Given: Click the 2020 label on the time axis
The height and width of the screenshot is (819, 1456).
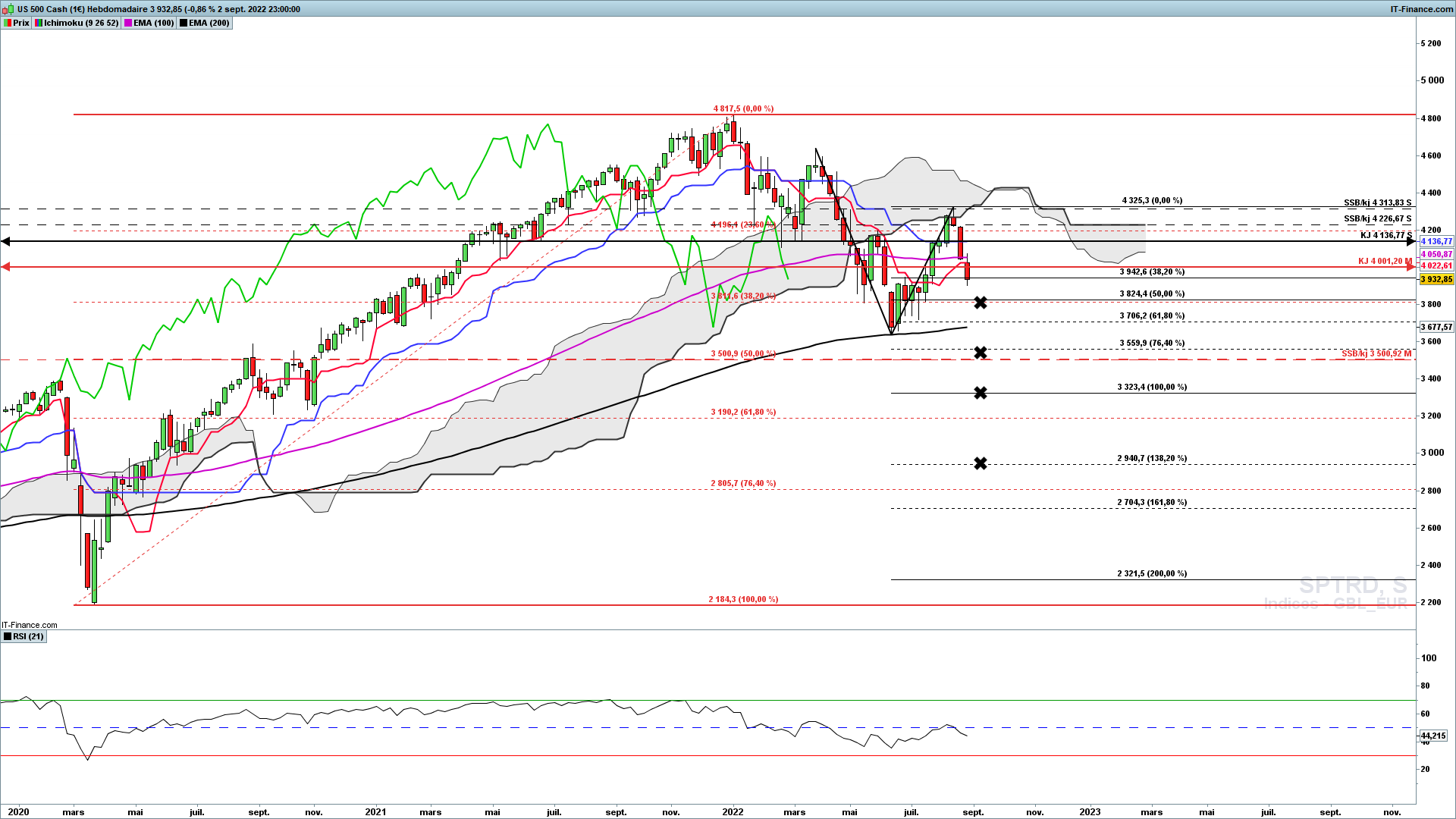Looking at the screenshot, I should click(x=18, y=812).
